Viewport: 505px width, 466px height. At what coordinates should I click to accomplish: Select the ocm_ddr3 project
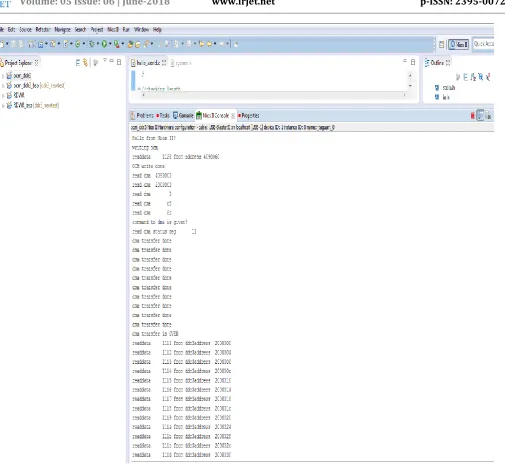click(x=22, y=76)
